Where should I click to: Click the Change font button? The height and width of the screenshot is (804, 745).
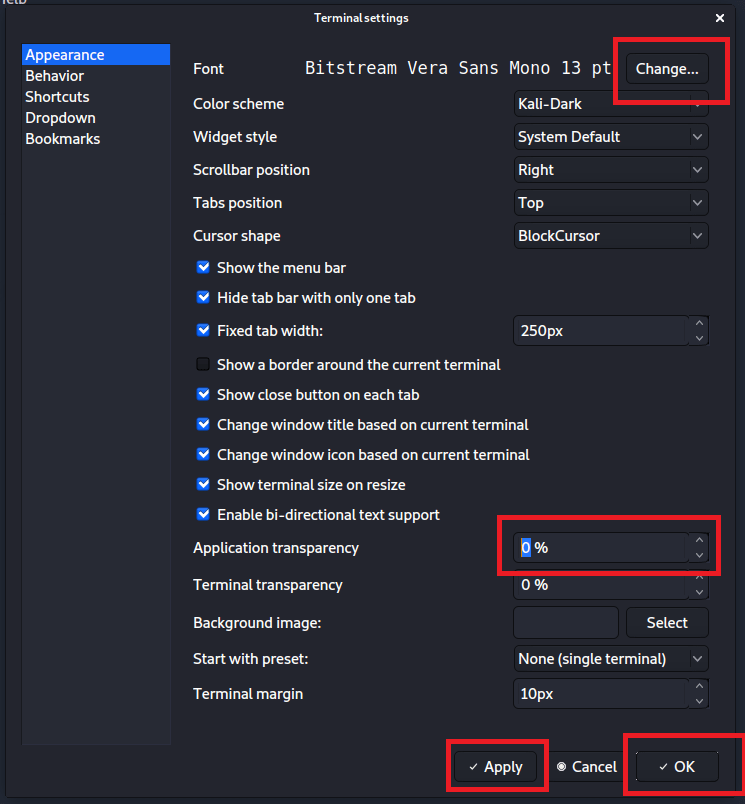(667, 69)
